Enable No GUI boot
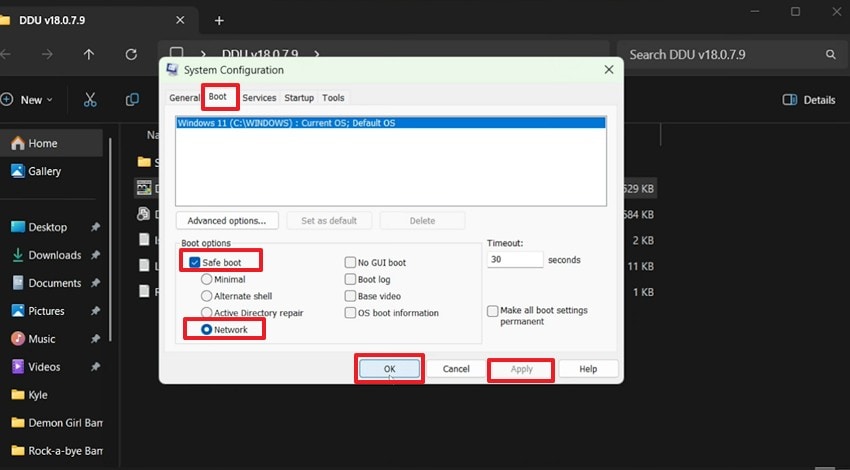The height and width of the screenshot is (470, 850). (350, 262)
